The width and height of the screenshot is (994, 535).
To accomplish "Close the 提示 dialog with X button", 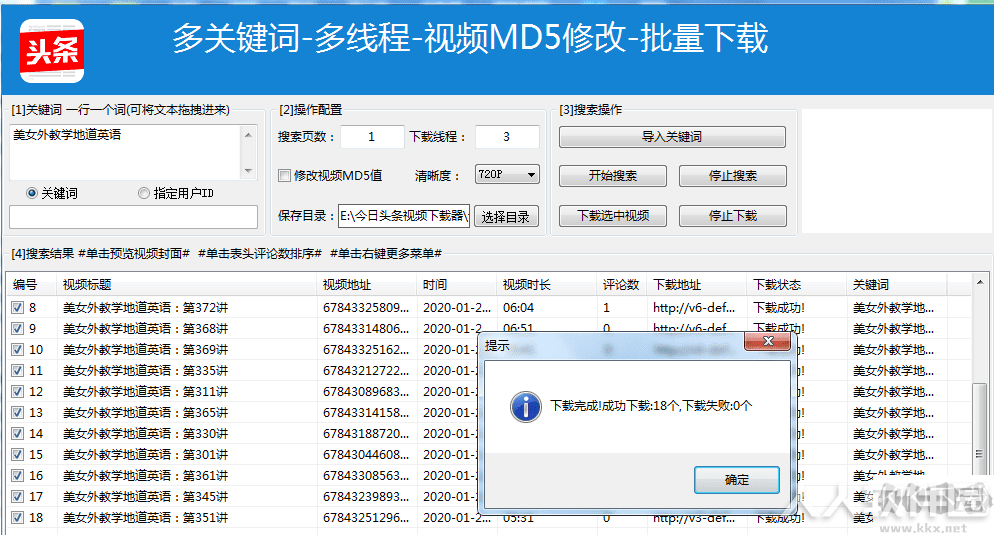I will pos(768,341).
